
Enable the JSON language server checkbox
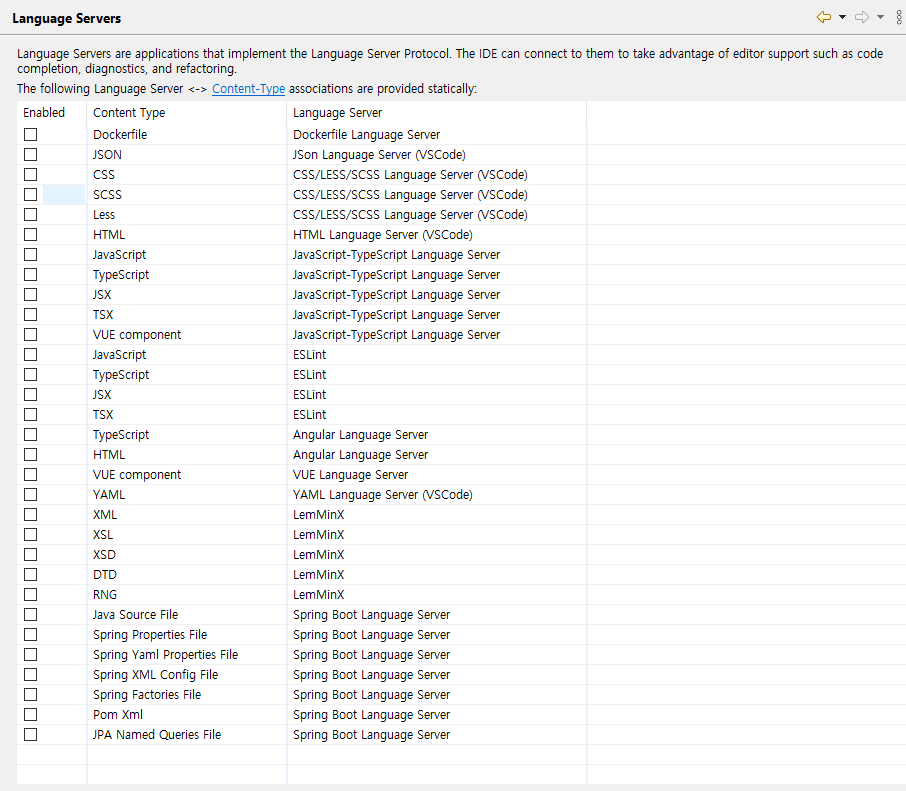(x=31, y=155)
